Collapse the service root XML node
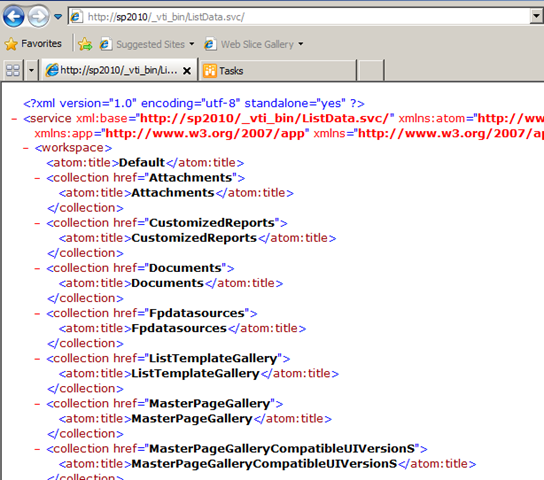 tap(14, 119)
